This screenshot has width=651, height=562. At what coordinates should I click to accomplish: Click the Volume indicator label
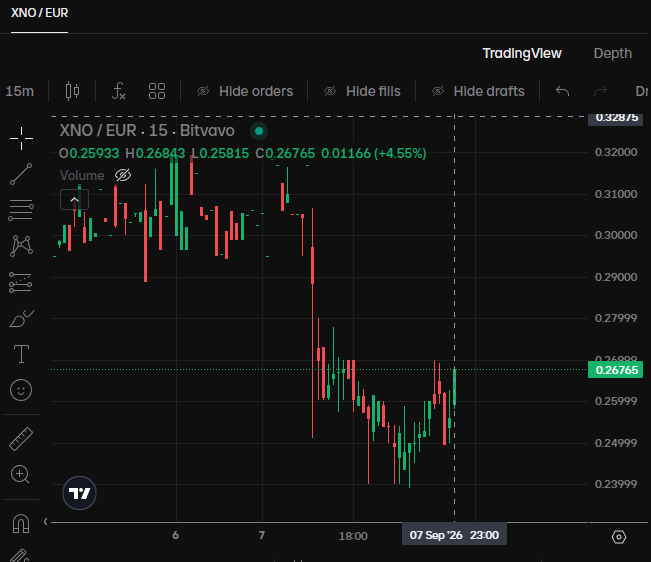tap(82, 176)
